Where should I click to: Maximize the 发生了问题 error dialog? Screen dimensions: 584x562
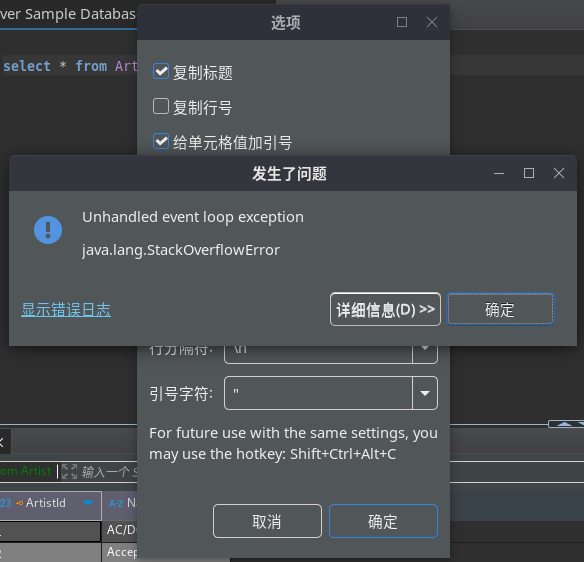click(x=529, y=173)
